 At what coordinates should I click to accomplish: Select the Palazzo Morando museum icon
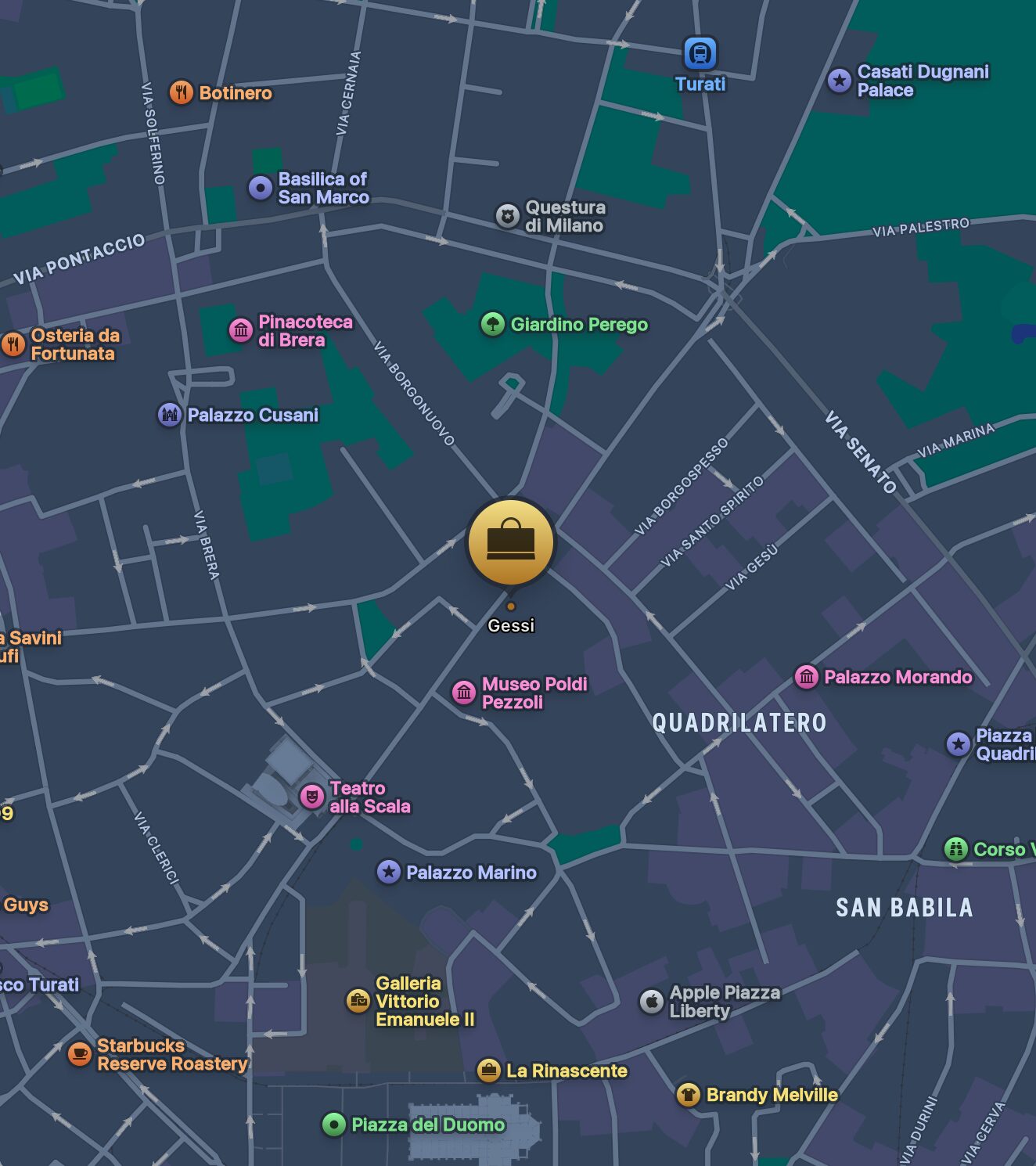click(805, 677)
